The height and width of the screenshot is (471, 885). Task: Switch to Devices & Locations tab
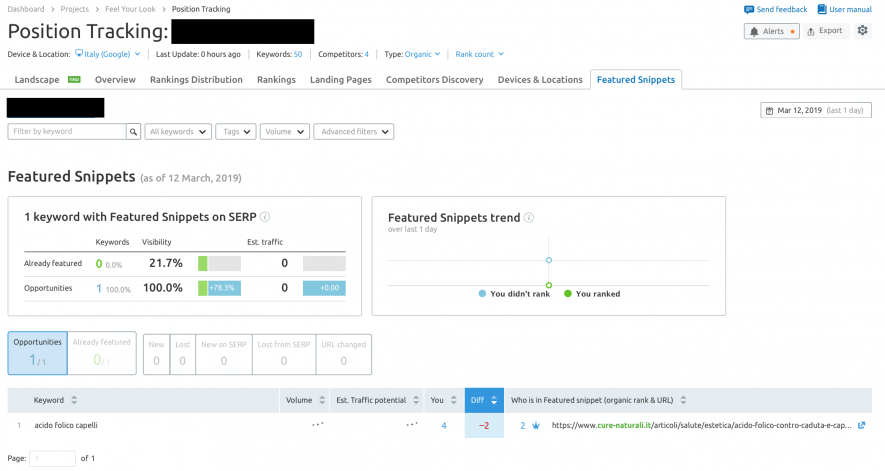pyautogui.click(x=540, y=80)
